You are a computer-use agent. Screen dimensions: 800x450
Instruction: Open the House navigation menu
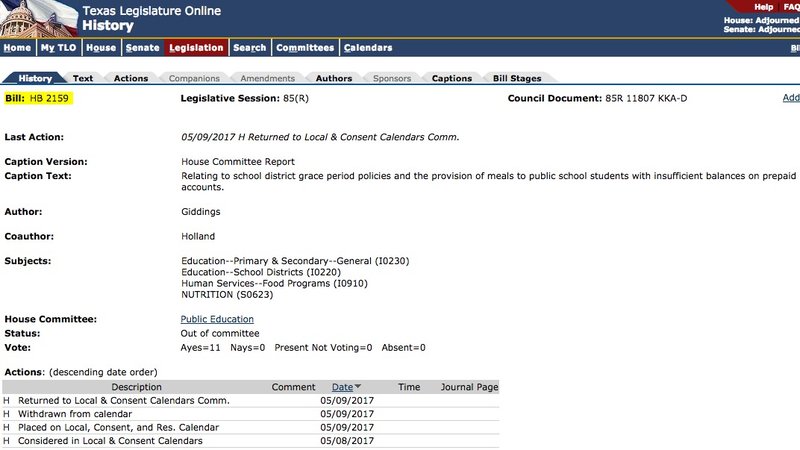[101, 48]
